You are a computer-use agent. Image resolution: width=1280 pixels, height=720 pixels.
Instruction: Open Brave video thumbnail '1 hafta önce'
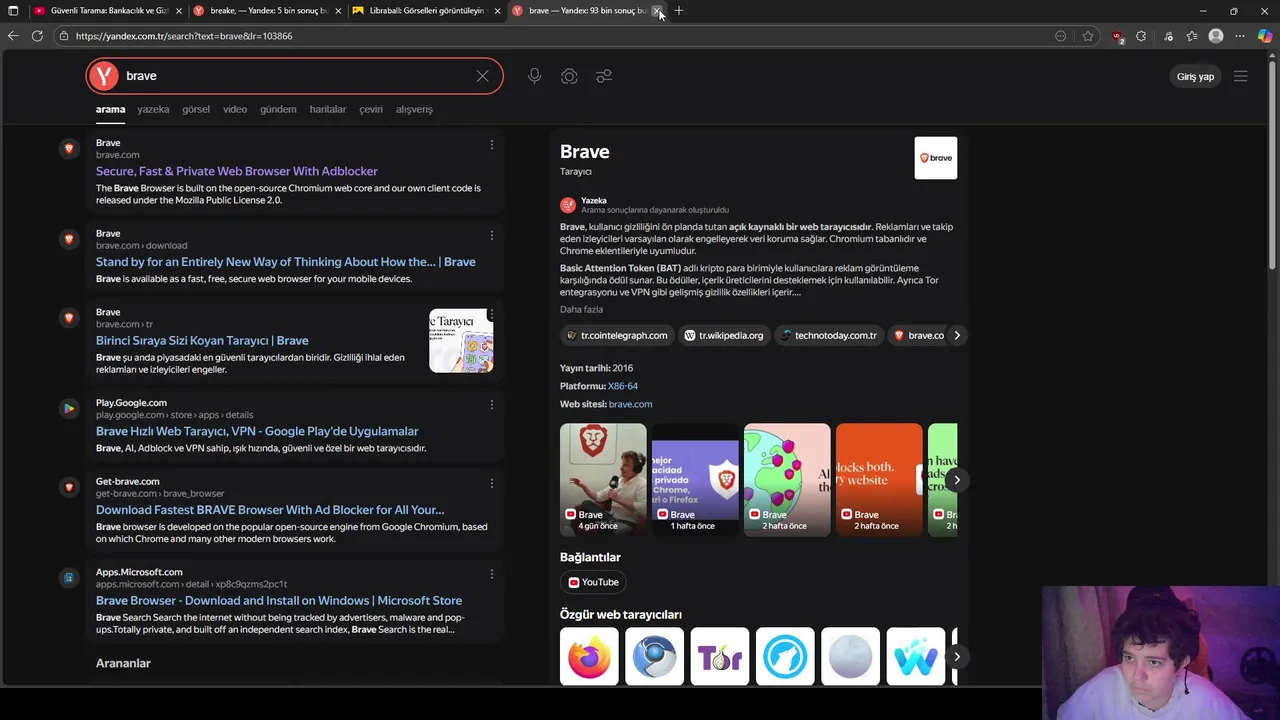click(x=695, y=480)
